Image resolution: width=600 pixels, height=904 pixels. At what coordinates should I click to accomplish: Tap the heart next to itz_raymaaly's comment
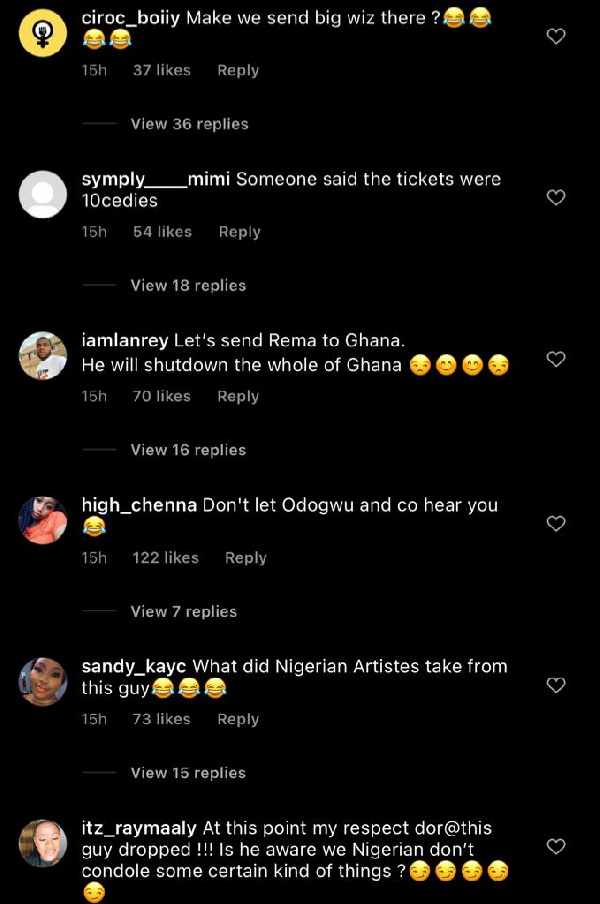556,846
